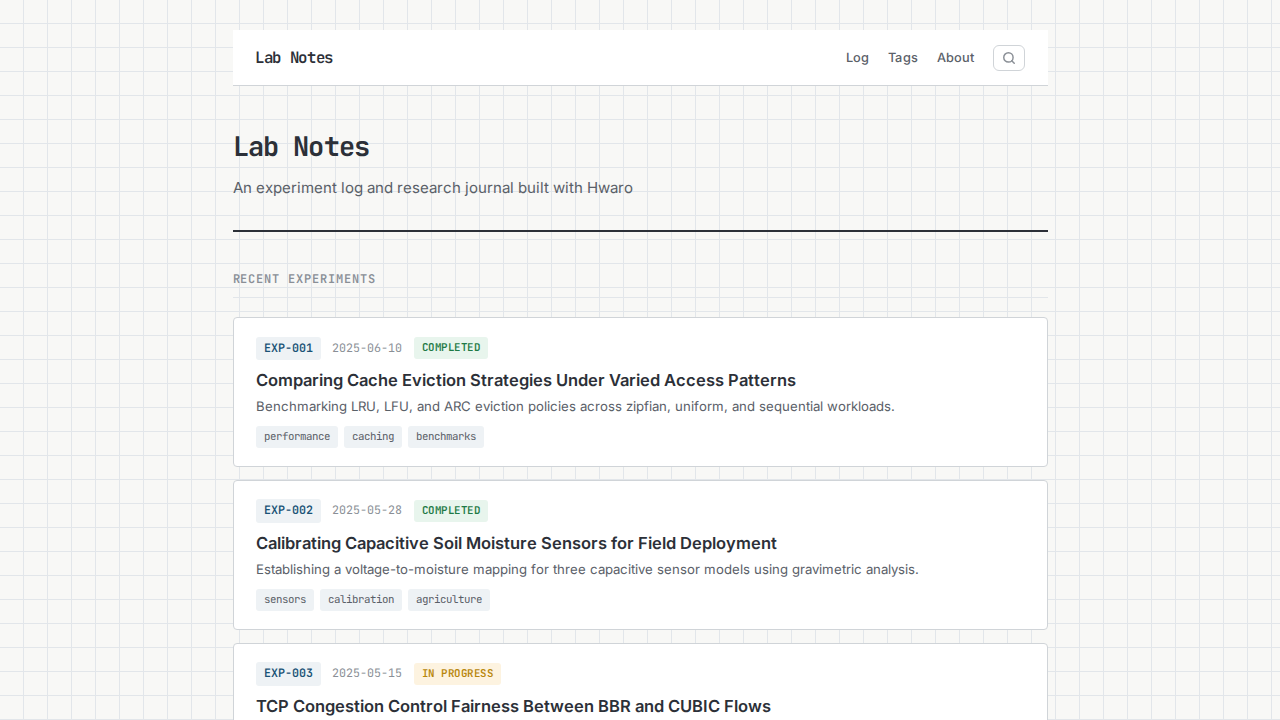Select the caching tag

click(x=373, y=437)
